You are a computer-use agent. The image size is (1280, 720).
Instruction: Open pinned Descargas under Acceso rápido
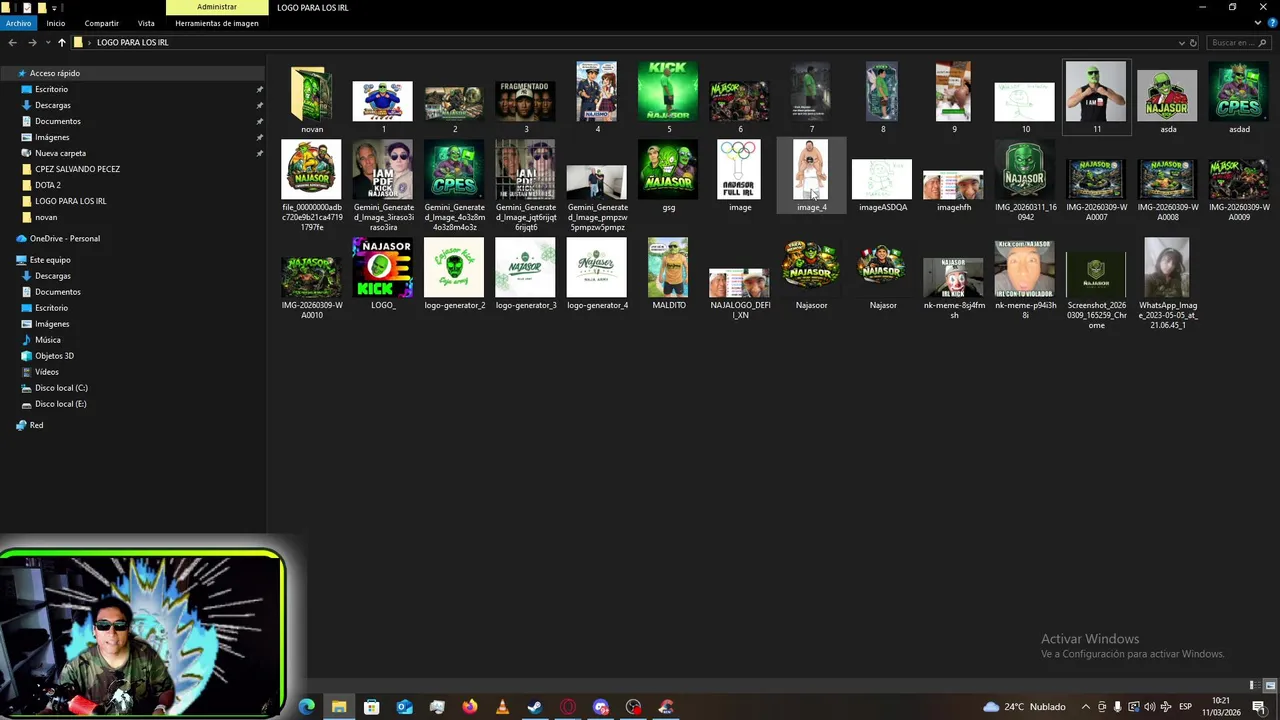tap(53, 105)
